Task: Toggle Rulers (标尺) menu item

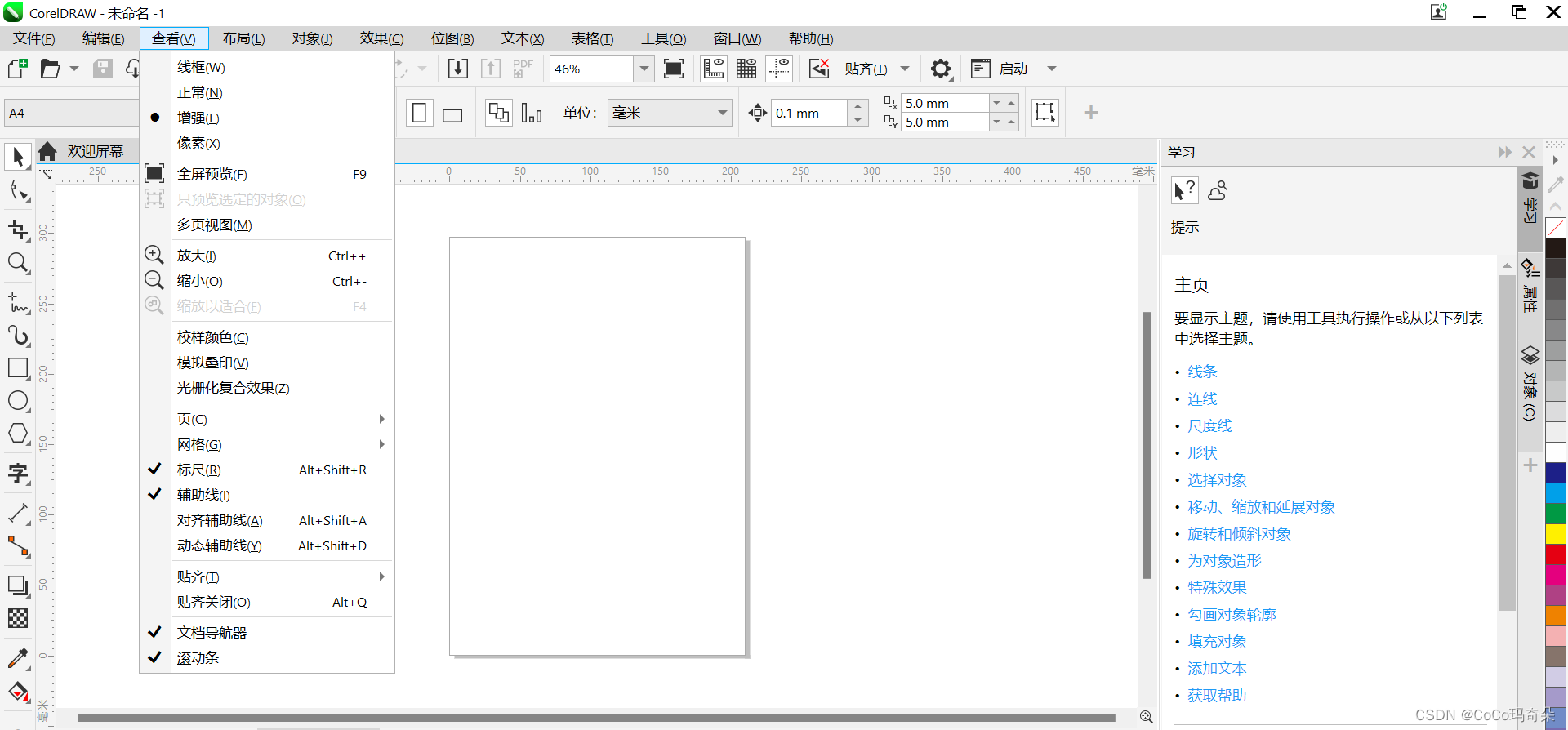Action: point(267,470)
